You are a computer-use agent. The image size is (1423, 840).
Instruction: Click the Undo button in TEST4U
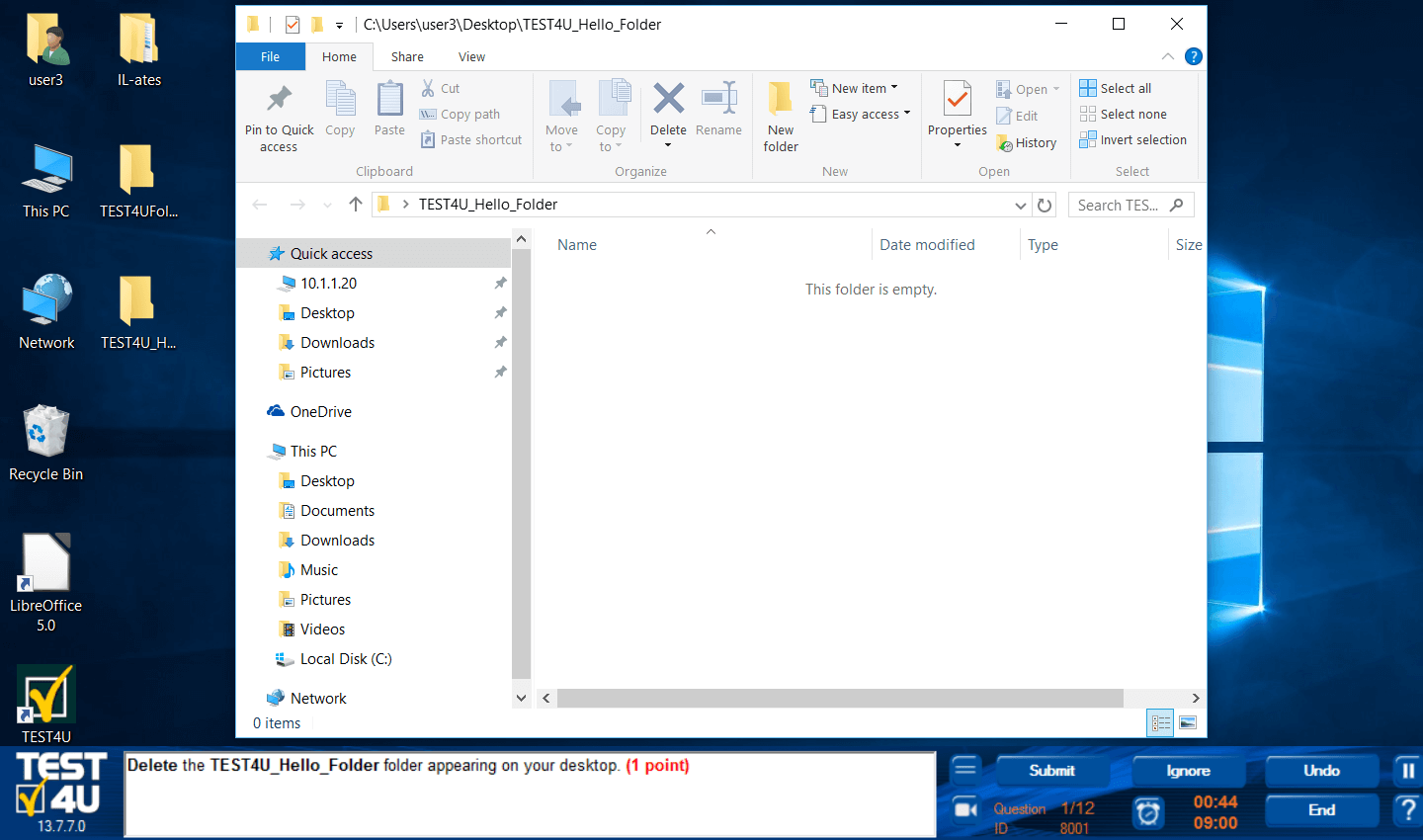tap(1320, 771)
